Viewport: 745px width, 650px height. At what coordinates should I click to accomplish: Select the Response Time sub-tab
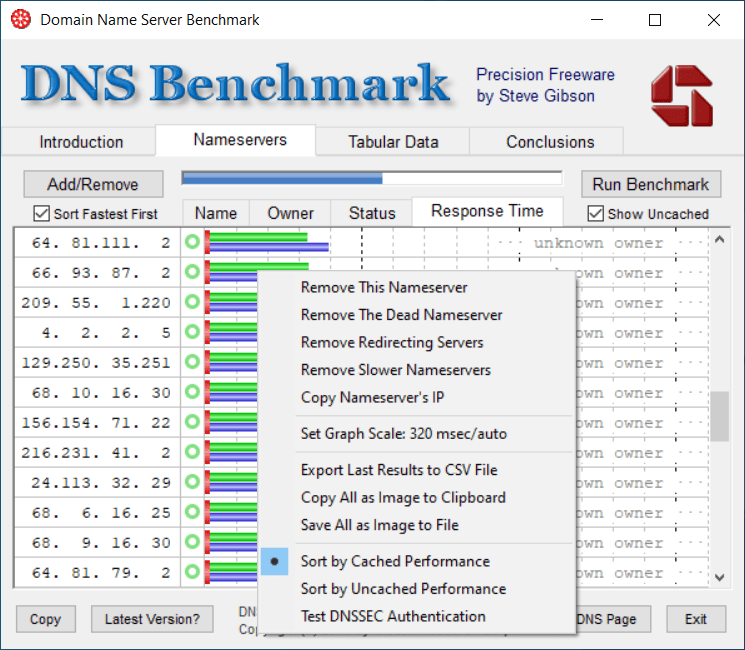click(x=487, y=211)
